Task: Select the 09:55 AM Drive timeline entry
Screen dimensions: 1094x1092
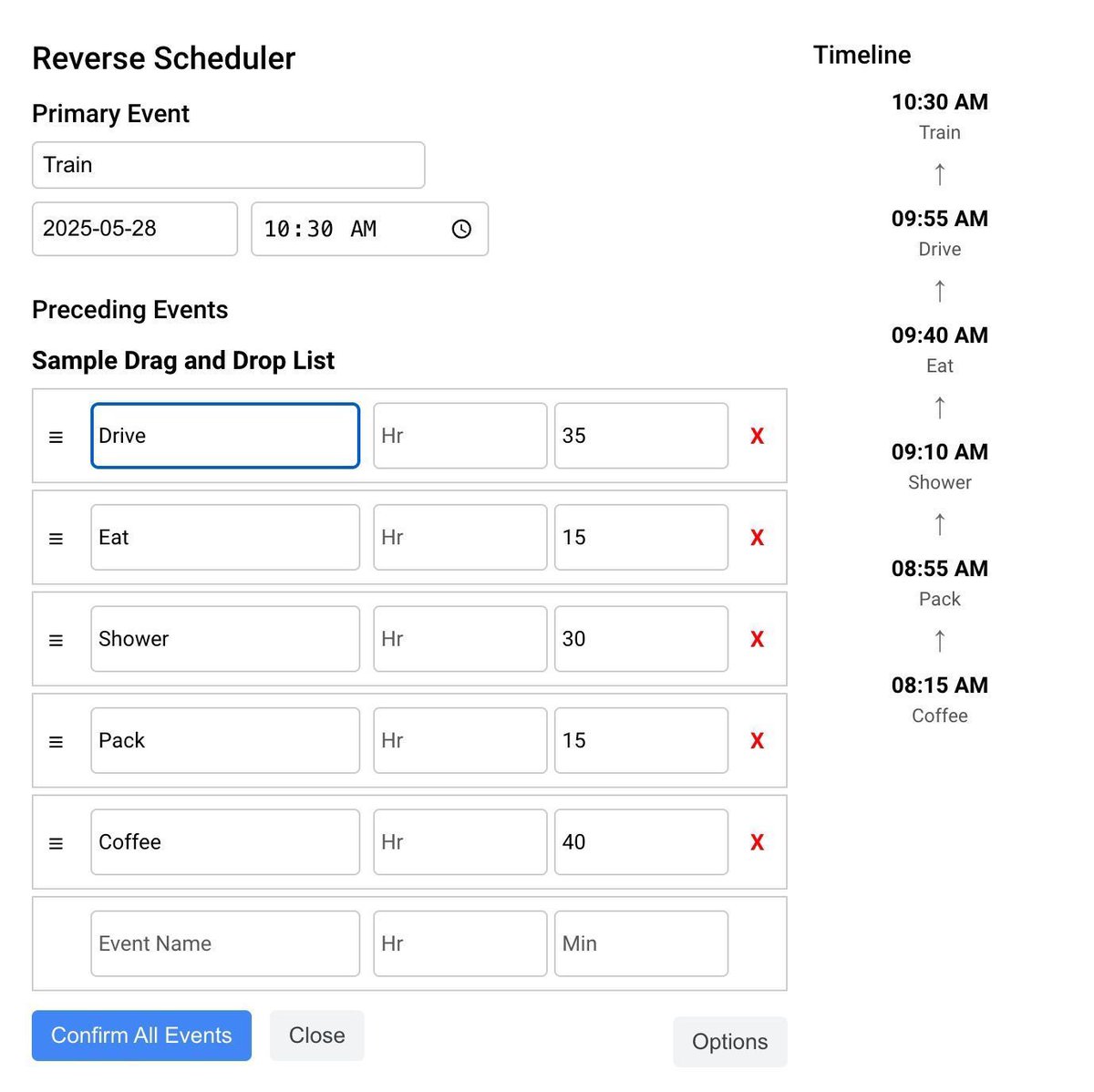Action: click(x=940, y=232)
